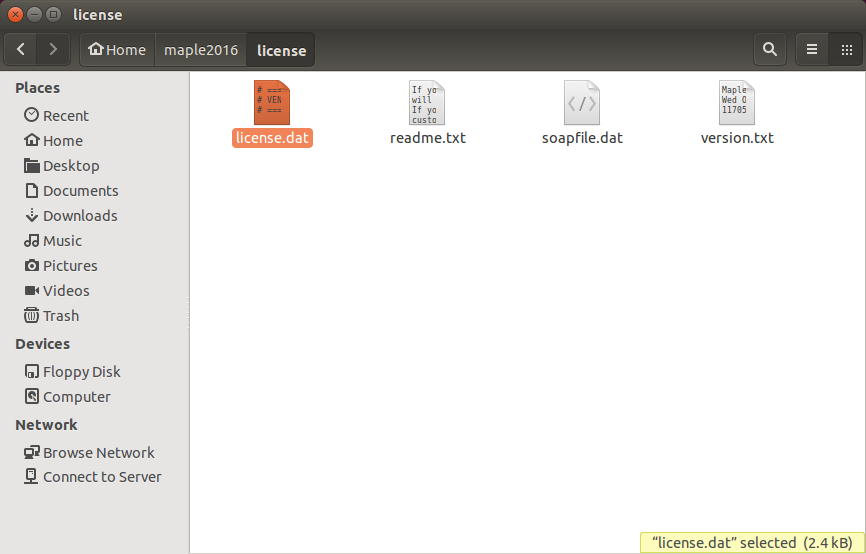Navigate to maple2016 in the path bar
The image size is (866, 554).
coord(201,50)
